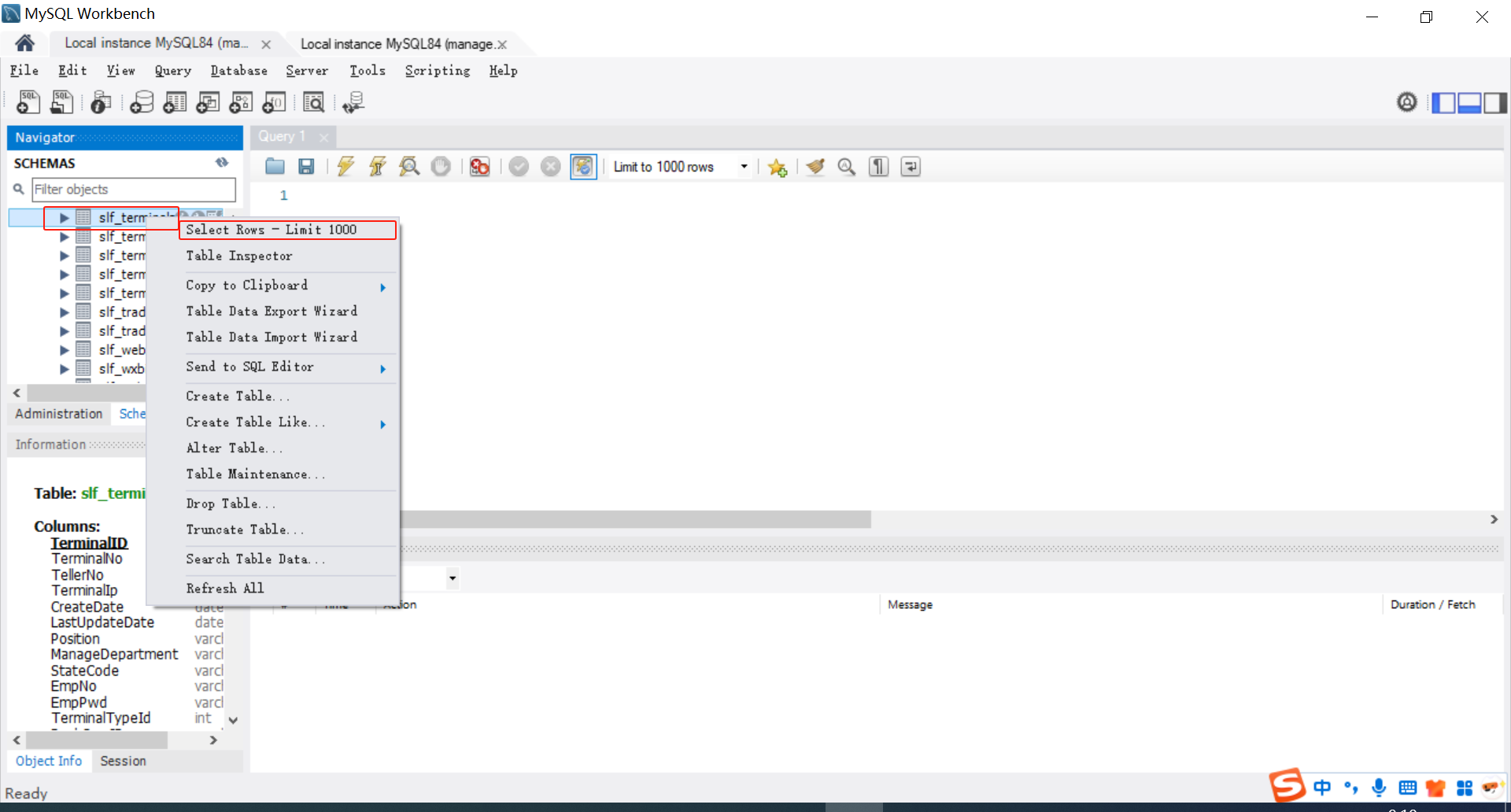The height and width of the screenshot is (812, 1511).
Task: Toggle the auto-commit mode button
Action: [x=583, y=167]
